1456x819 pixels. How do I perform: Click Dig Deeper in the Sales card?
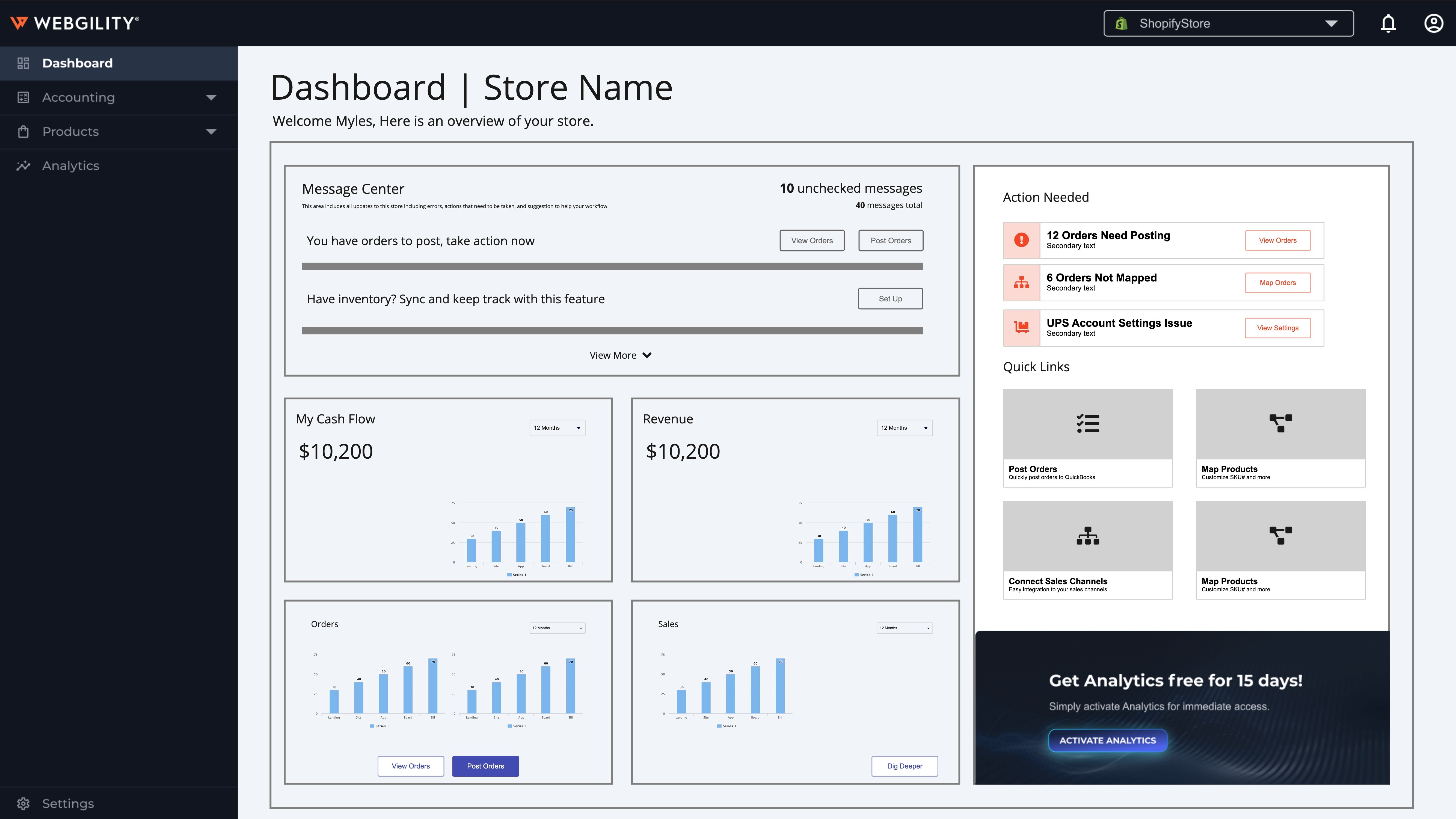904,766
